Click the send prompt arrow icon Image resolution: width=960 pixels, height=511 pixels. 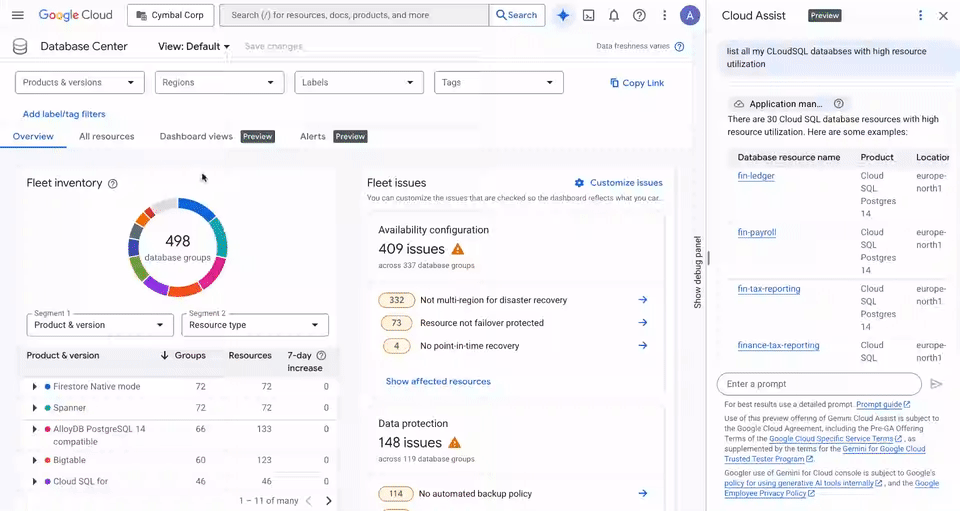coord(936,384)
